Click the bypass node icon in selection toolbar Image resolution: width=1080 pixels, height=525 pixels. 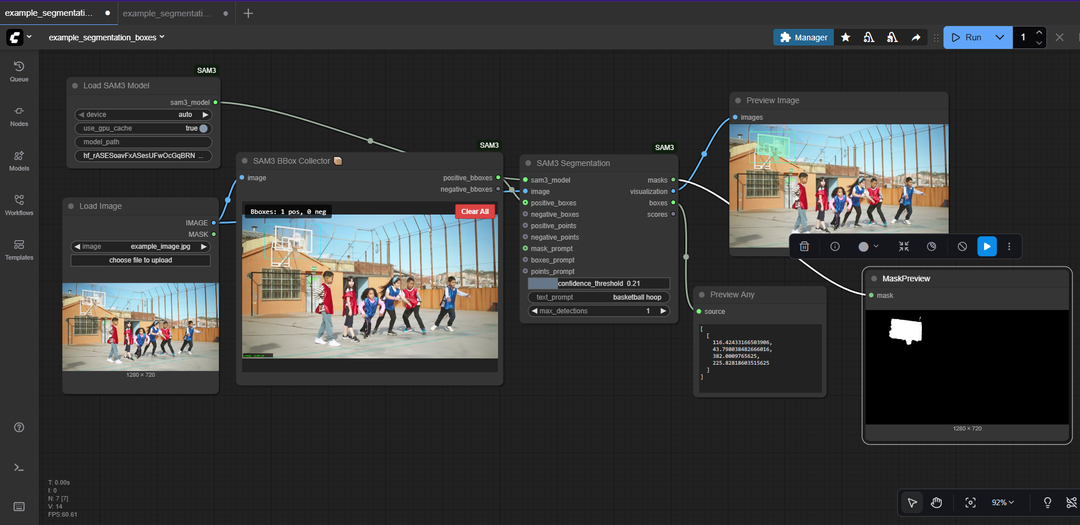(962, 246)
